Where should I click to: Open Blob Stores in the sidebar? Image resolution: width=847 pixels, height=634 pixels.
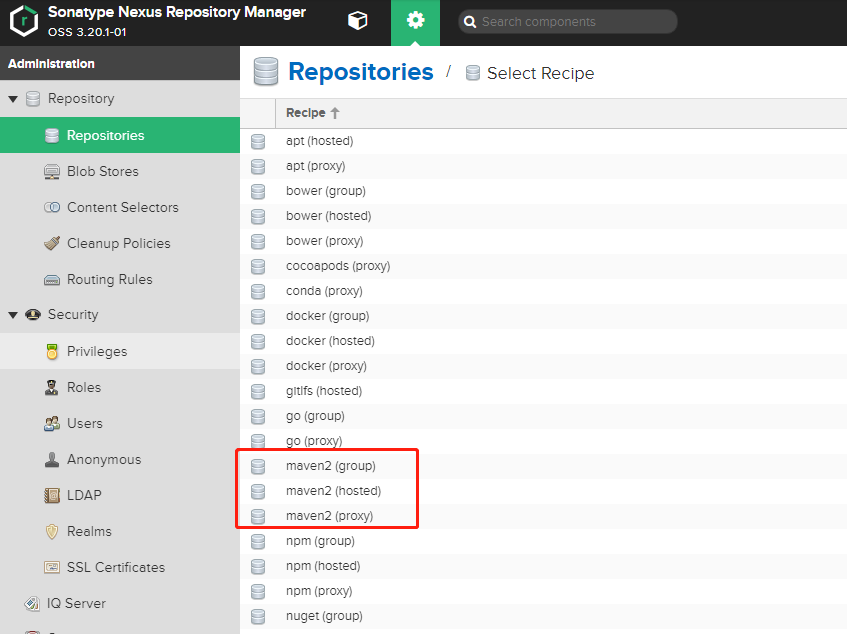(x=120, y=171)
